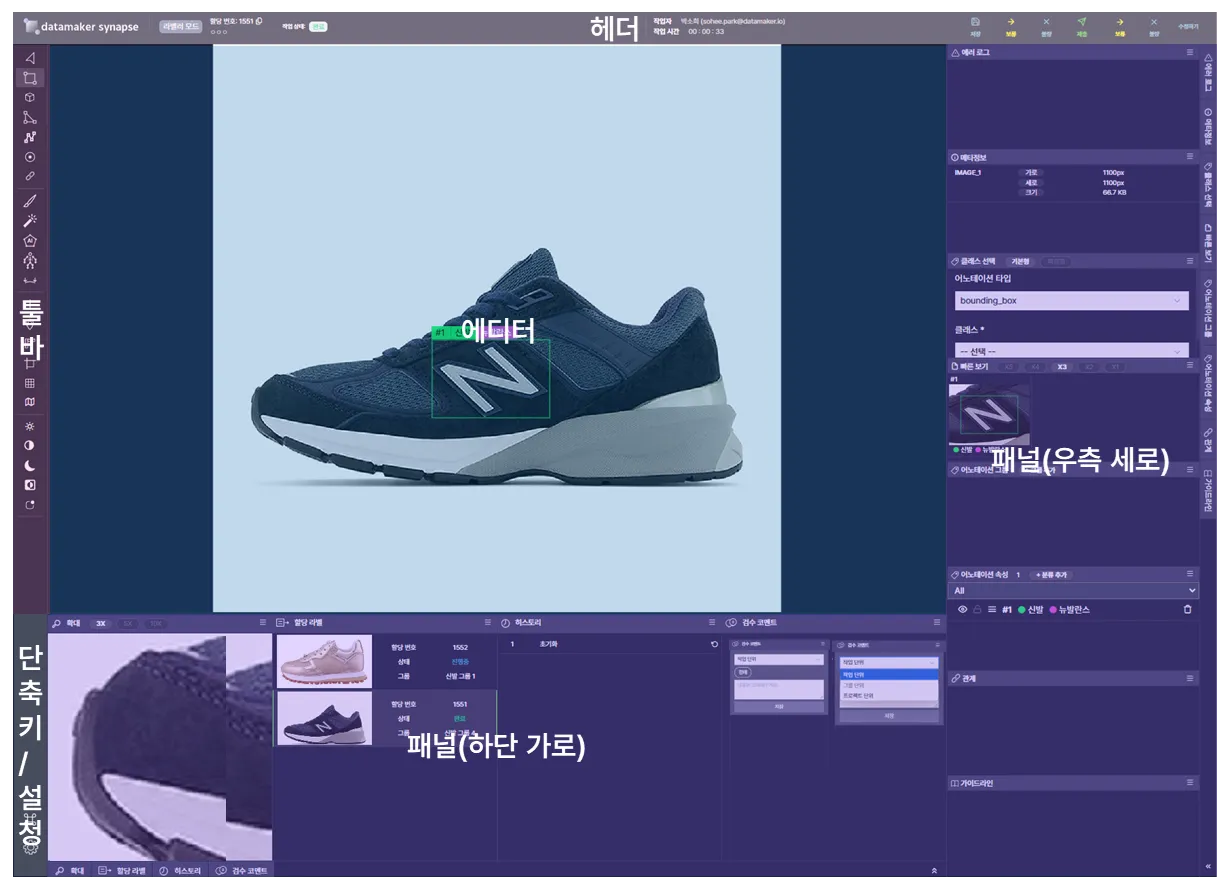Choose 그룹 단위 in the dropdown list
The height and width of the screenshot is (877, 1217).
pos(888,685)
